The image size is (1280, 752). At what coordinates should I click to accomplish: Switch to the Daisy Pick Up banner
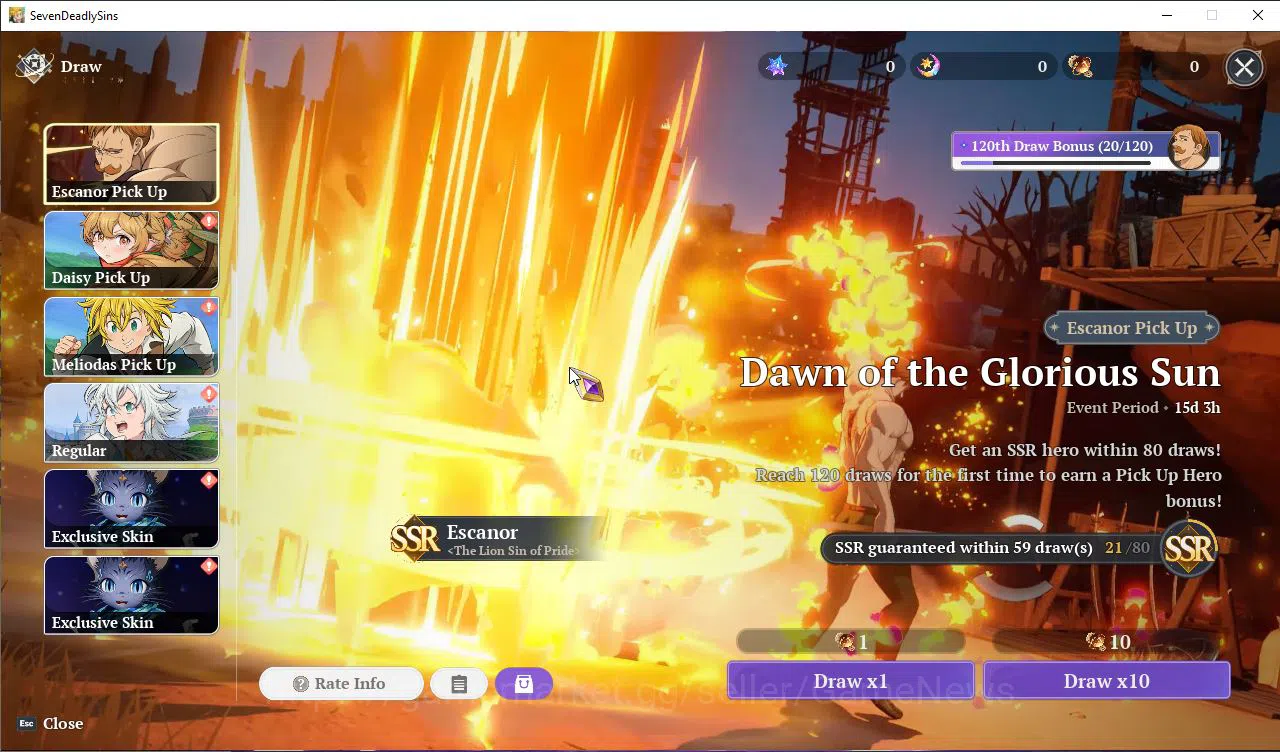[x=131, y=250]
